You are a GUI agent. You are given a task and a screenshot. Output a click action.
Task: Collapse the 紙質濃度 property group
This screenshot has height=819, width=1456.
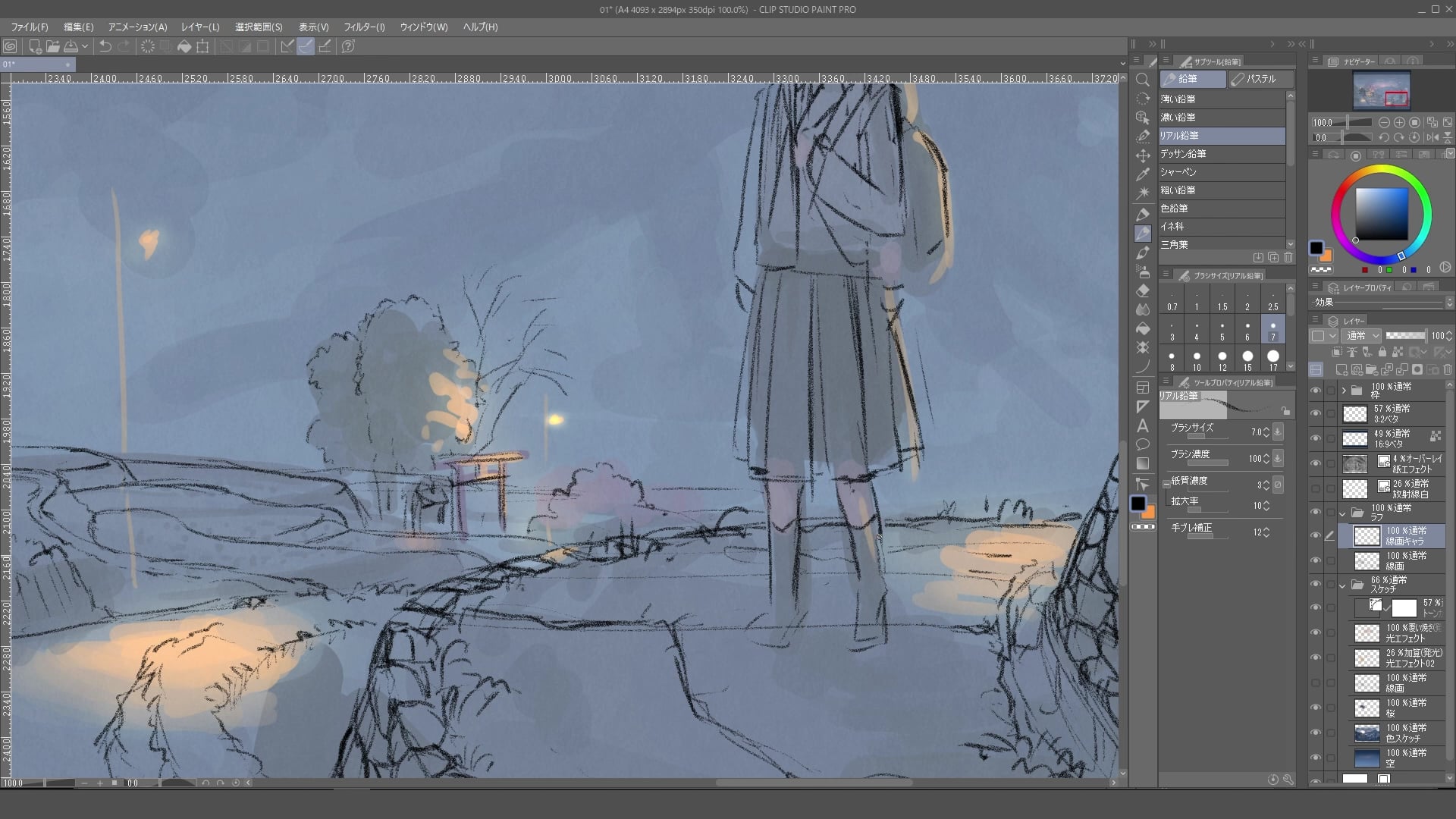click(x=1167, y=483)
